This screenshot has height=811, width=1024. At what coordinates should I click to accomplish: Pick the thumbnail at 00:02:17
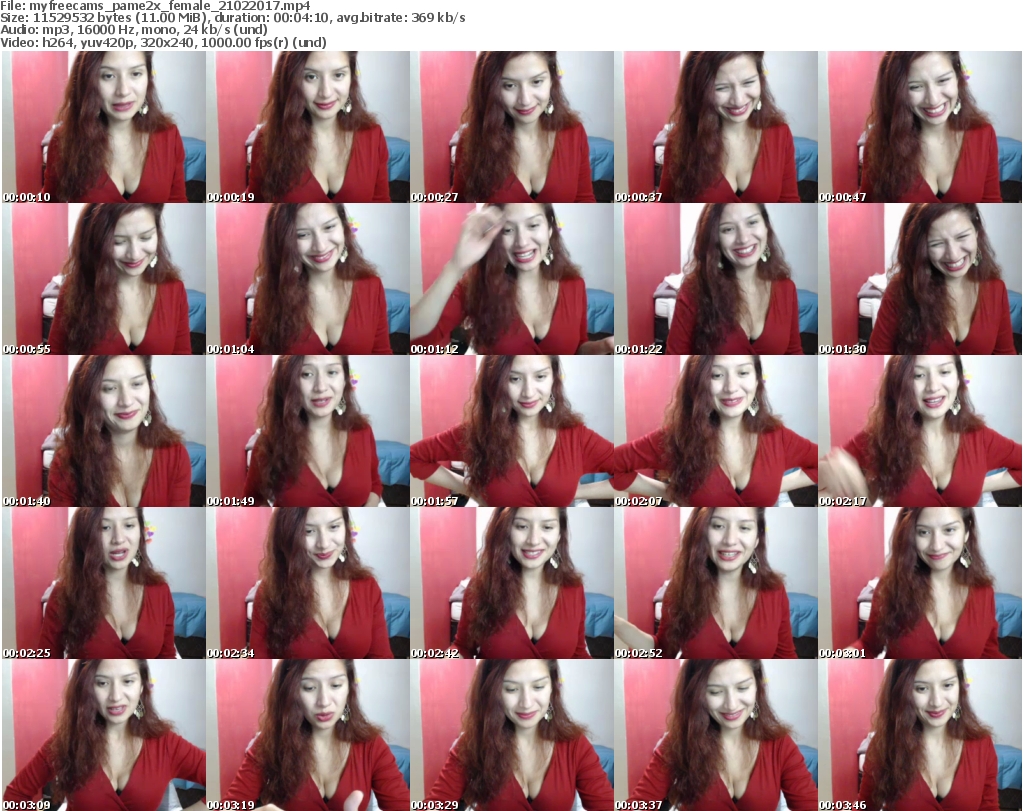tap(920, 431)
